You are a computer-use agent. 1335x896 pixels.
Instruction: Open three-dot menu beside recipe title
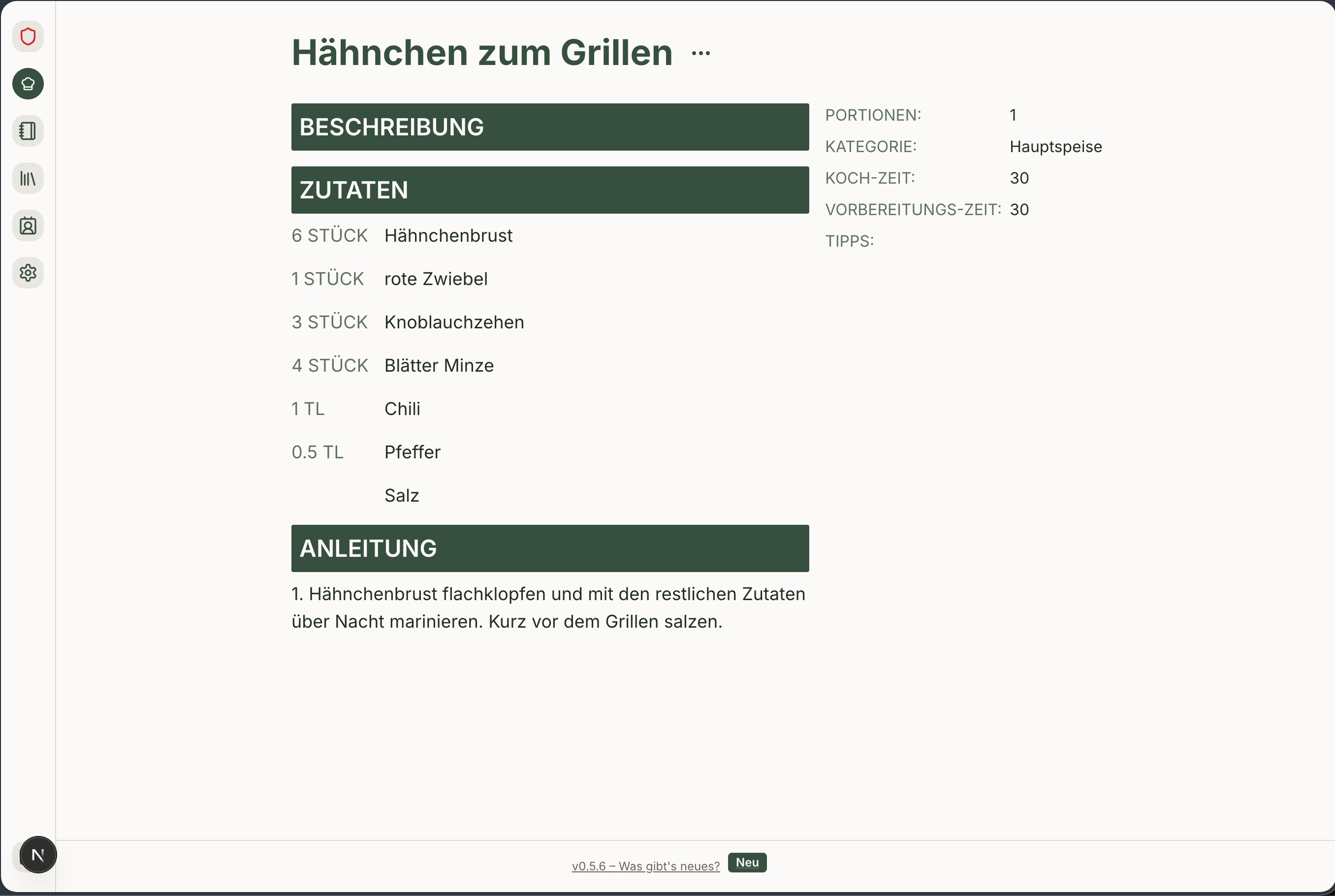[x=700, y=53]
